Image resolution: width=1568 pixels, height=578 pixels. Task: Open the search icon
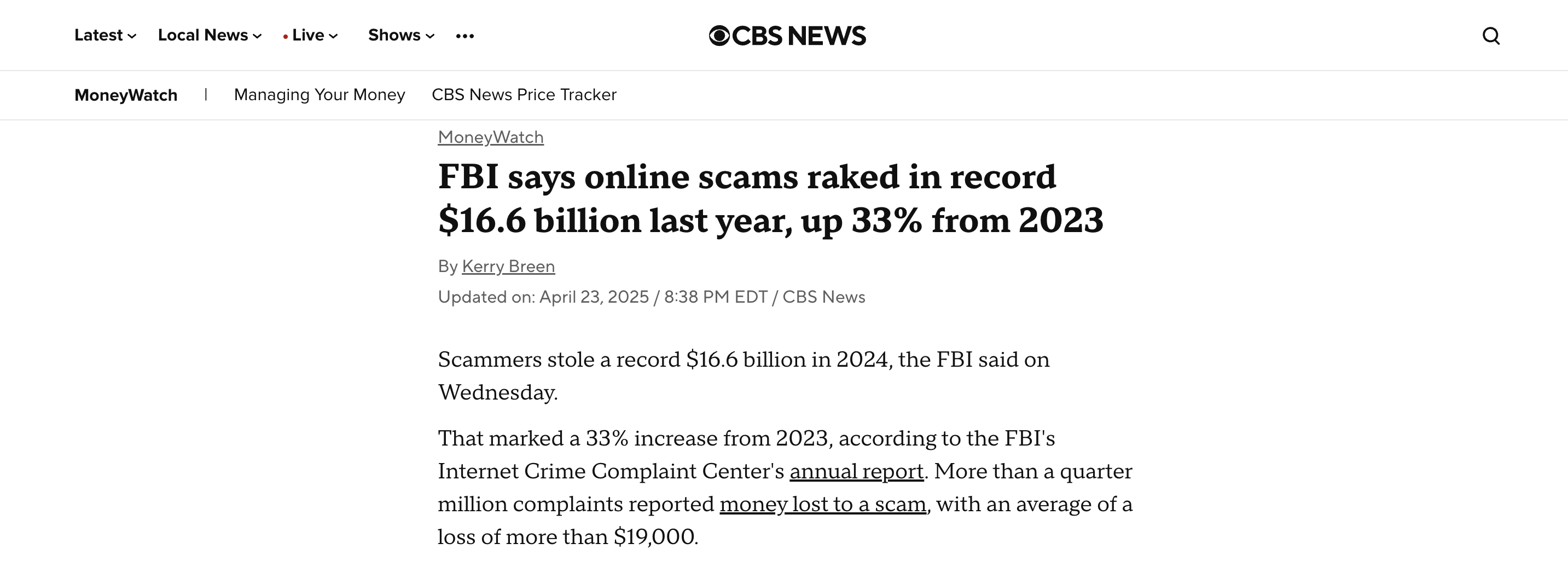pos(1491,36)
